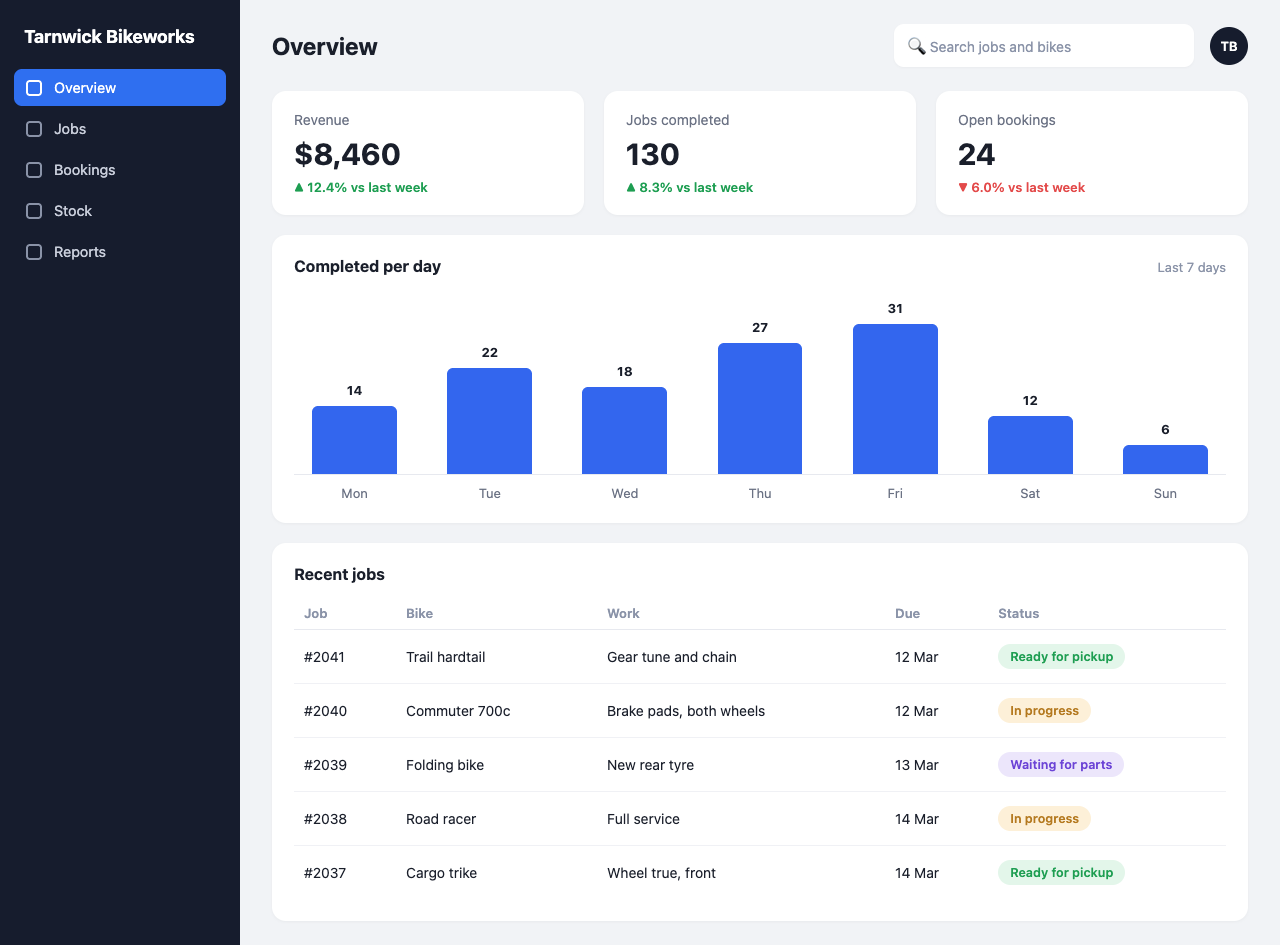Click the Work column header
The image size is (1280, 945).
[x=623, y=613]
